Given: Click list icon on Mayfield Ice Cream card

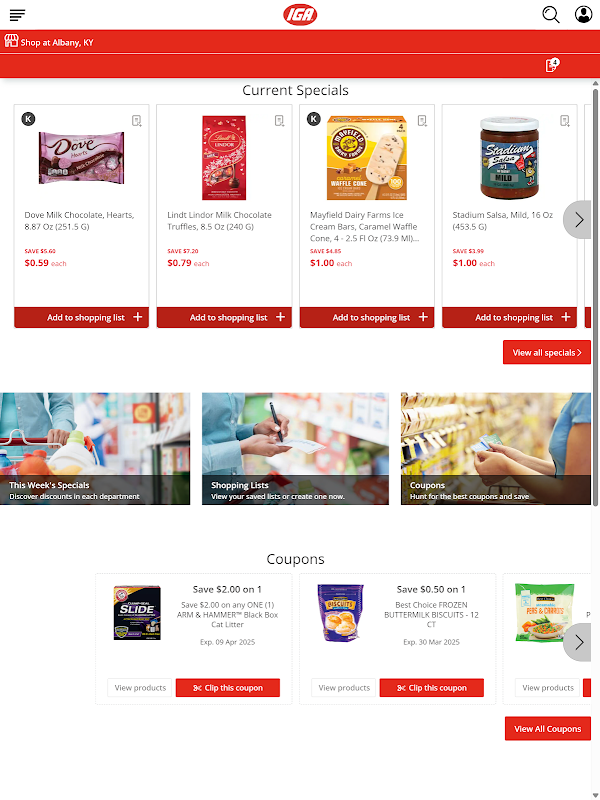Looking at the screenshot, I should [422, 120].
